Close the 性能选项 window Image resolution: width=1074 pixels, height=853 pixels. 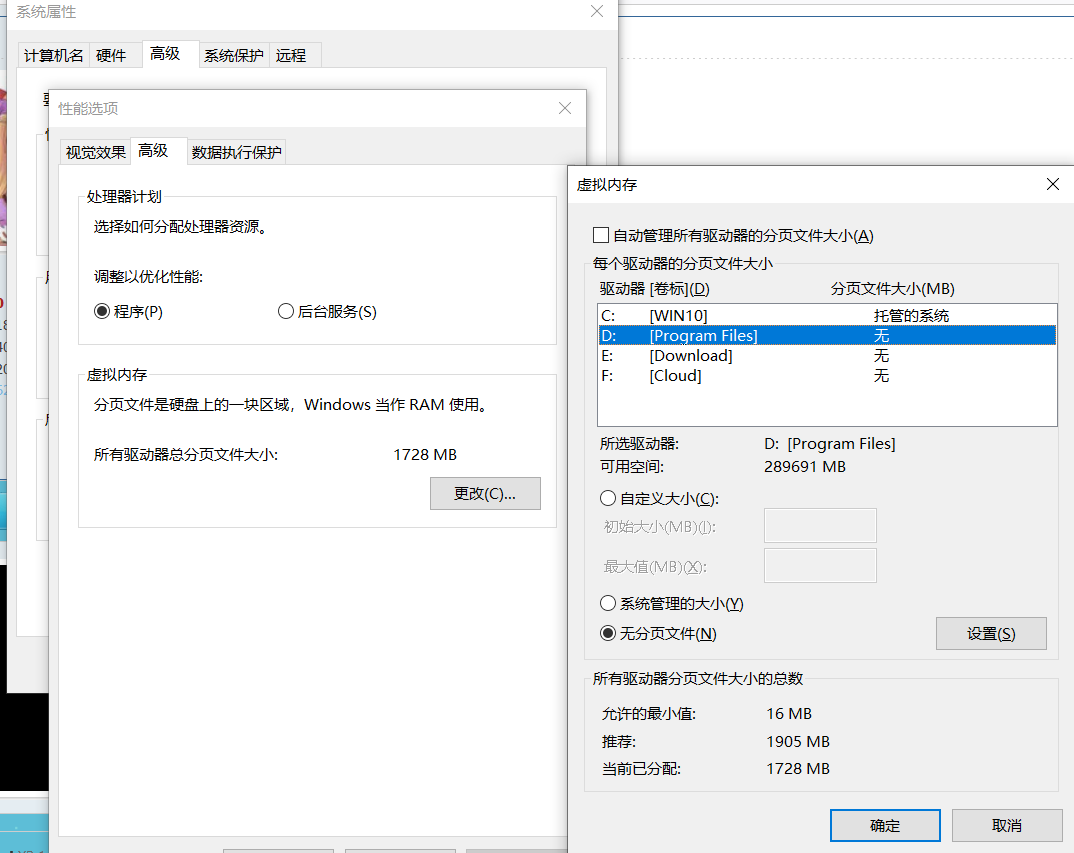565,108
